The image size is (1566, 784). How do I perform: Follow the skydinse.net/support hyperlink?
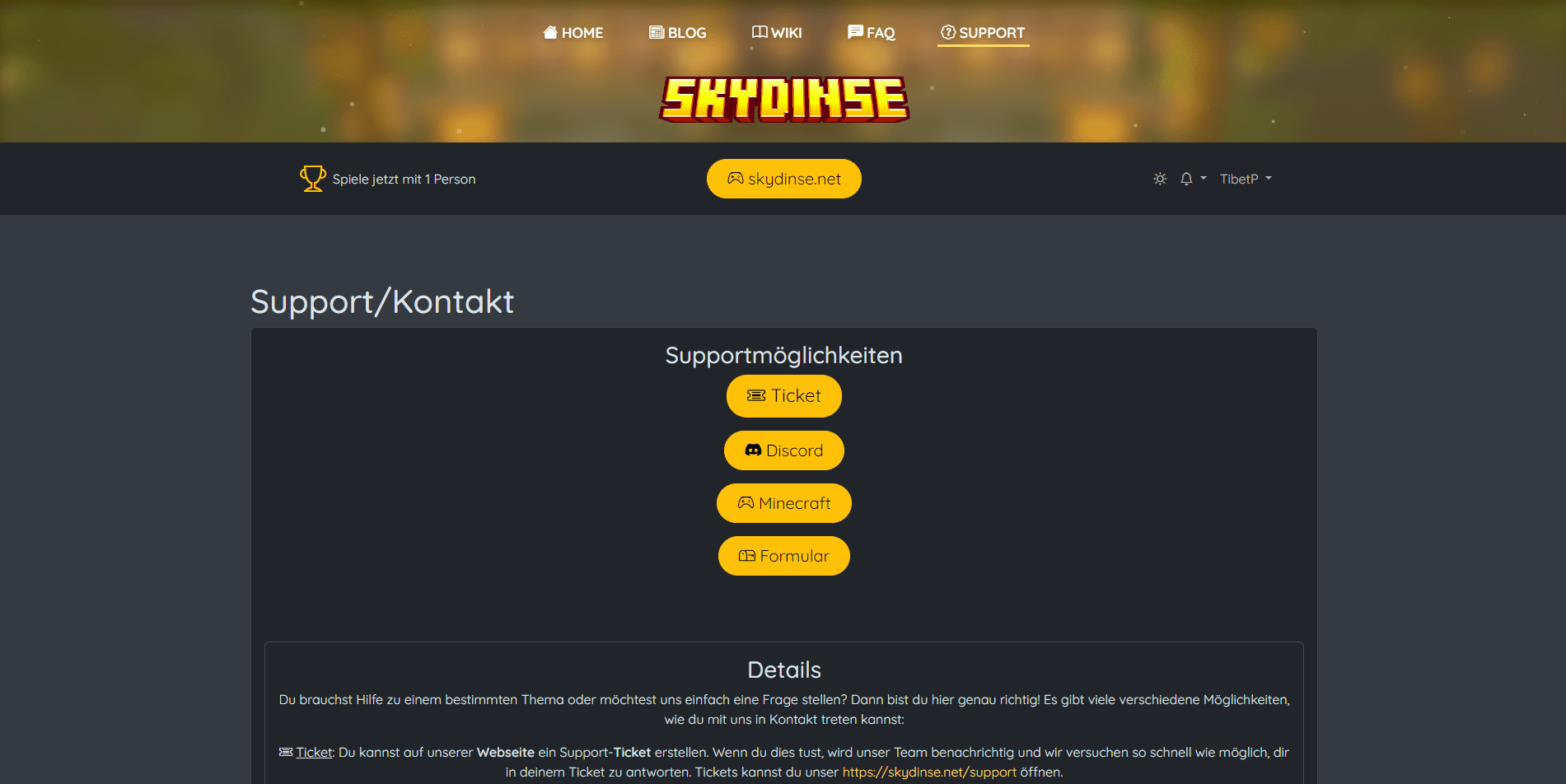pyautogui.click(x=929, y=772)
